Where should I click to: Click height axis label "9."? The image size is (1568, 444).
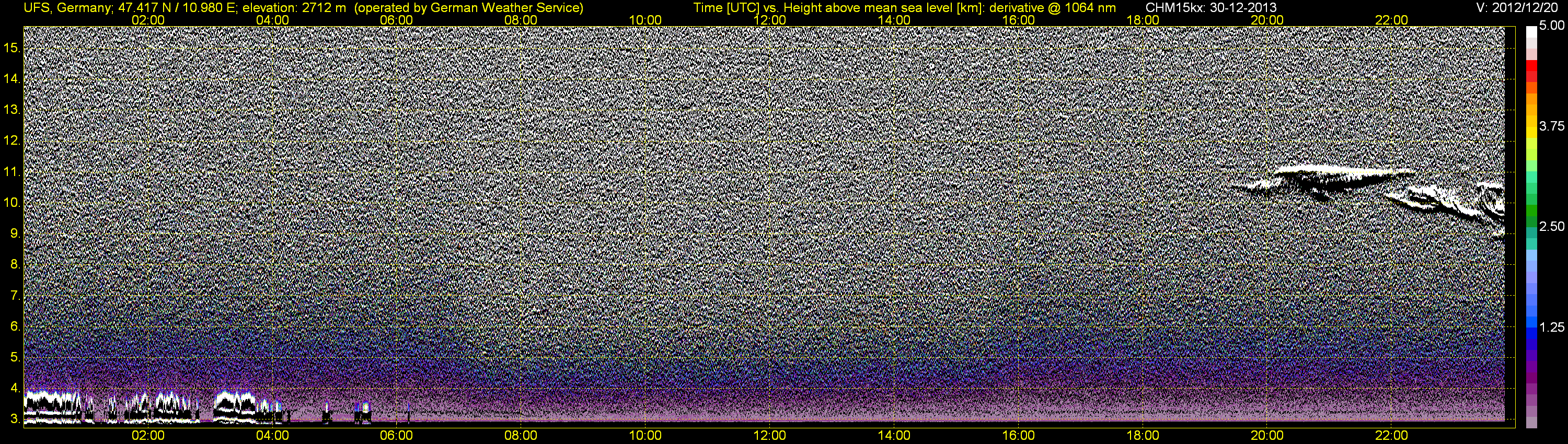click(15, 233)
